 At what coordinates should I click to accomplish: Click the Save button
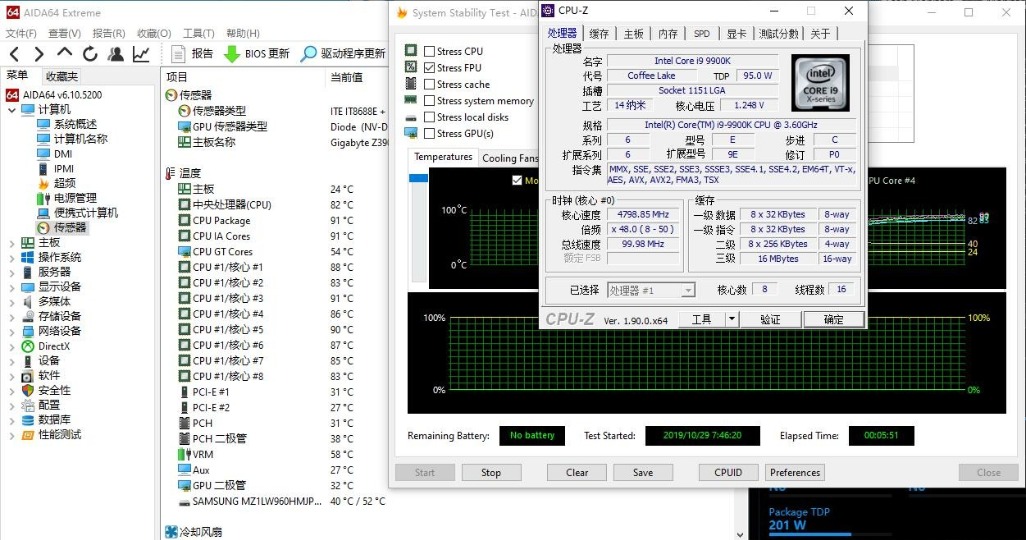click(643, 473)
